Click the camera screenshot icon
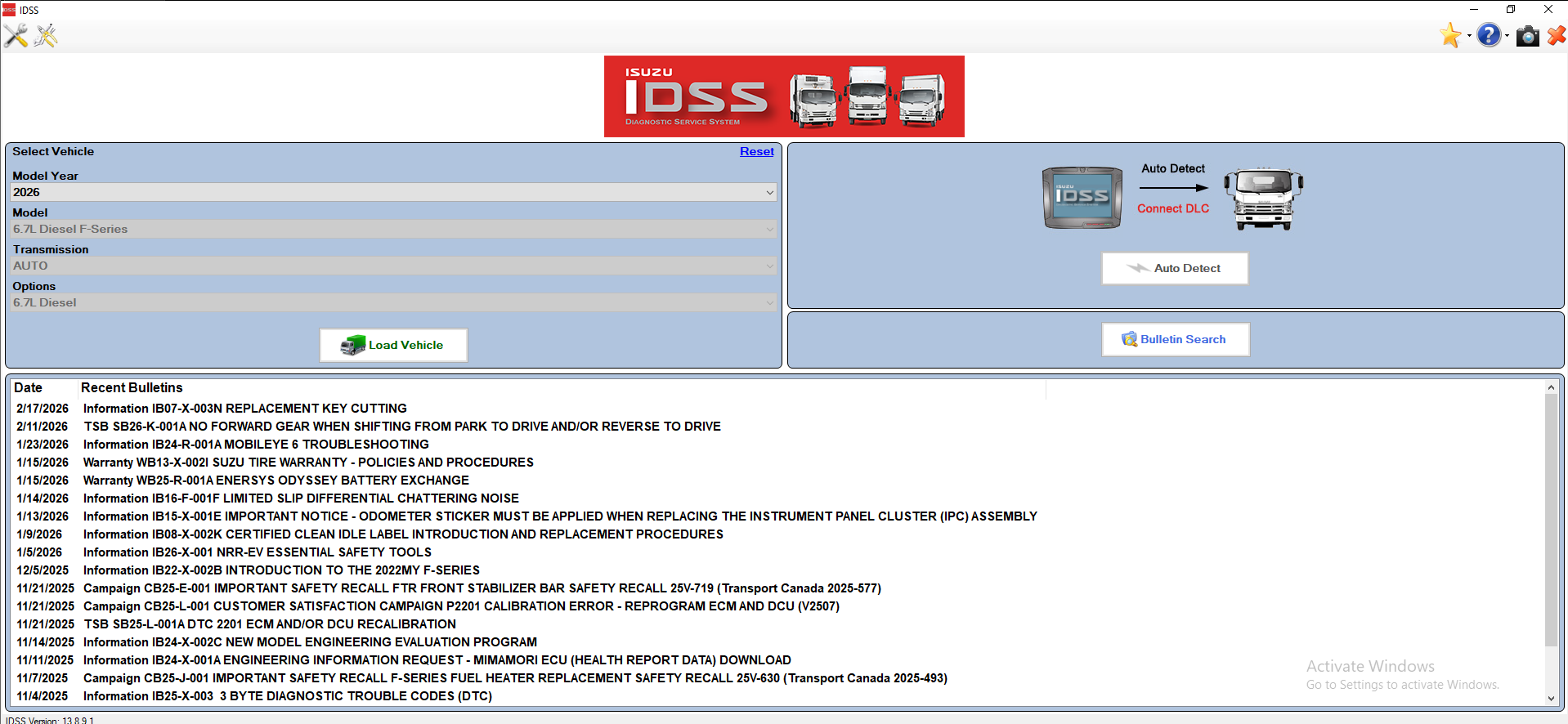Image resolution: width=1568 pixels, height=724 pixels. 1527,36
